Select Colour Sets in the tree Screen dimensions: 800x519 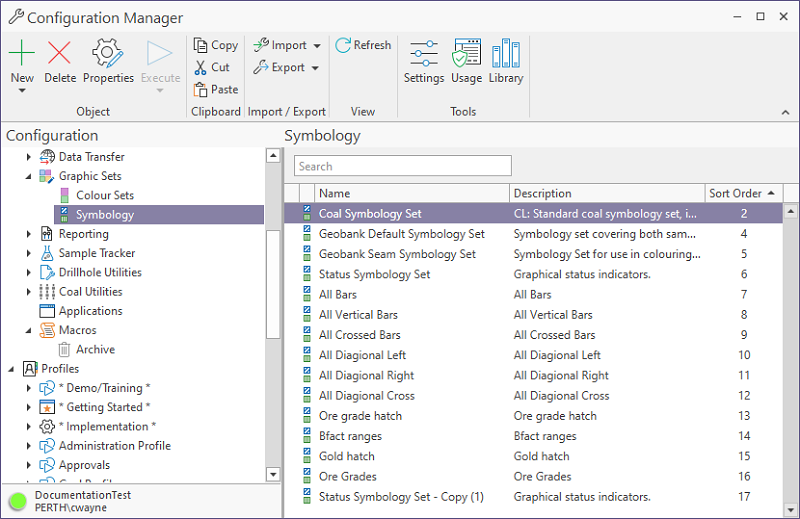tap(104, 195)
